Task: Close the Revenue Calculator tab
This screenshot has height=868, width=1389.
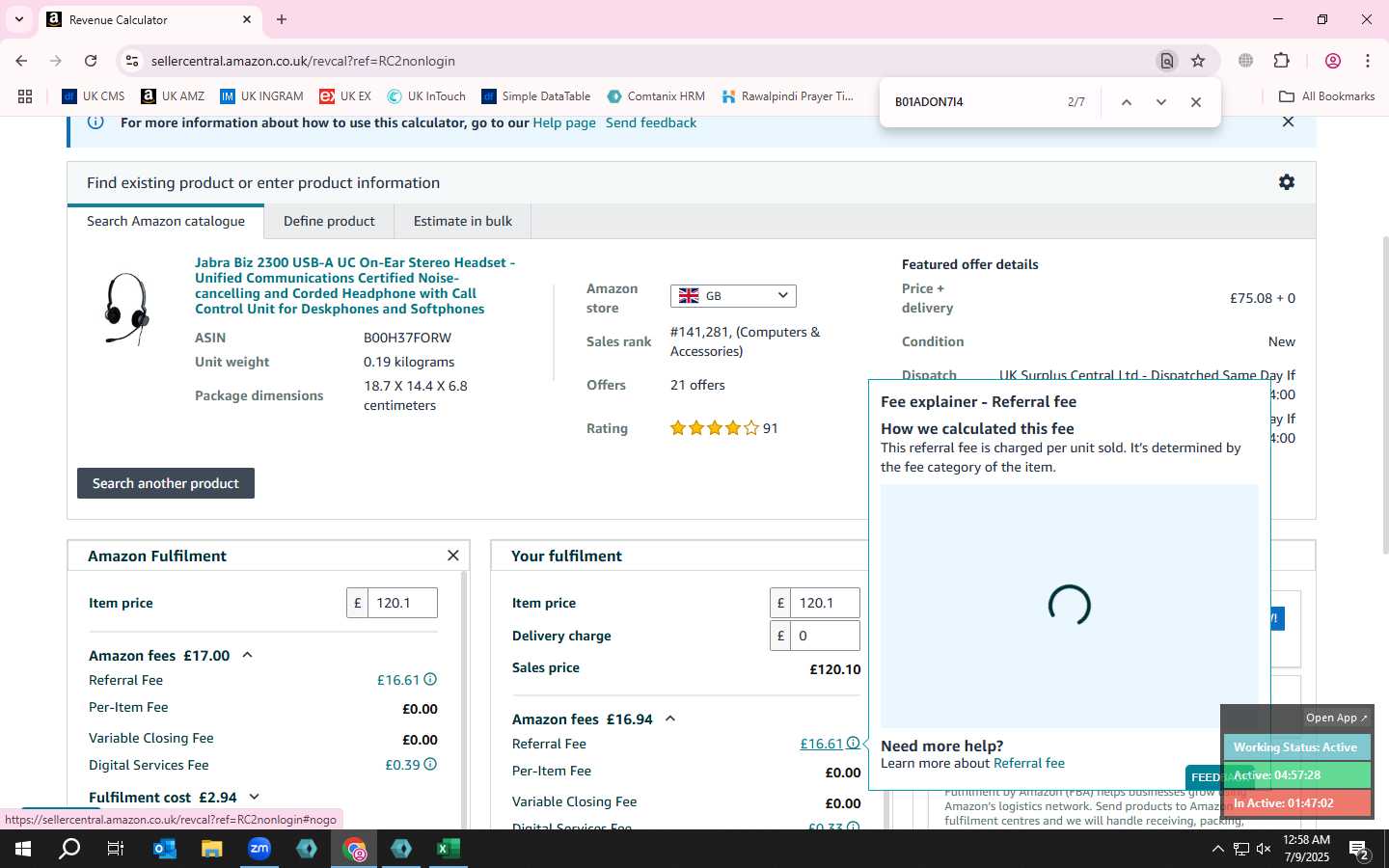Action: 247,19
